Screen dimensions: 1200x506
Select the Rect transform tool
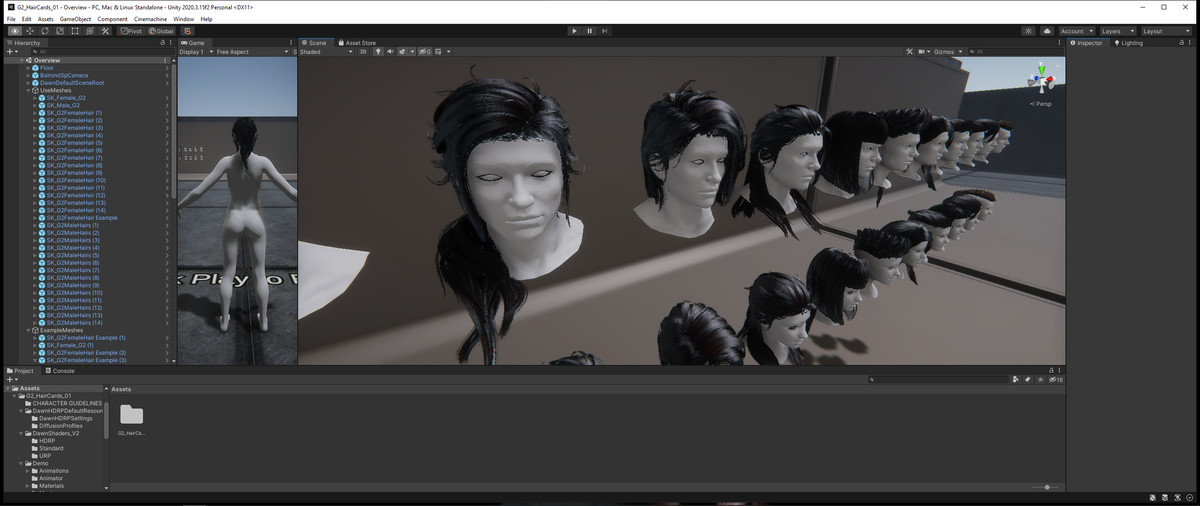[75, 31]
